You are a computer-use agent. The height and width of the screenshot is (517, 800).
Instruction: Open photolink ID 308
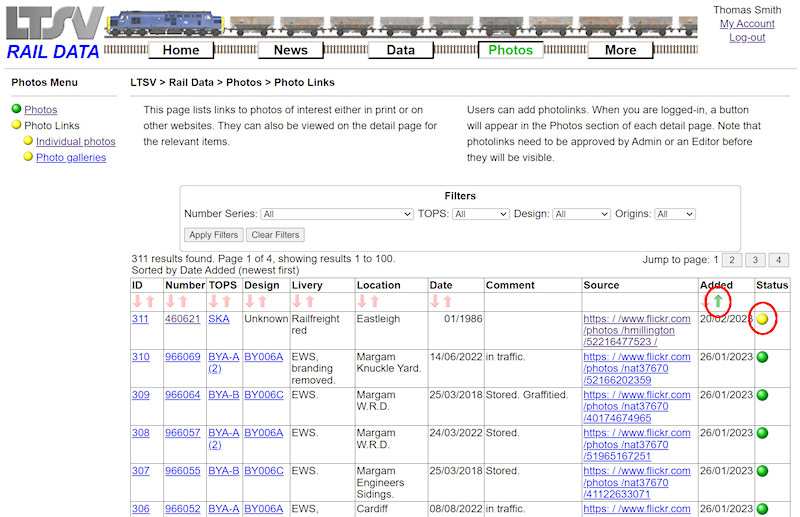[x=141, y=433]
